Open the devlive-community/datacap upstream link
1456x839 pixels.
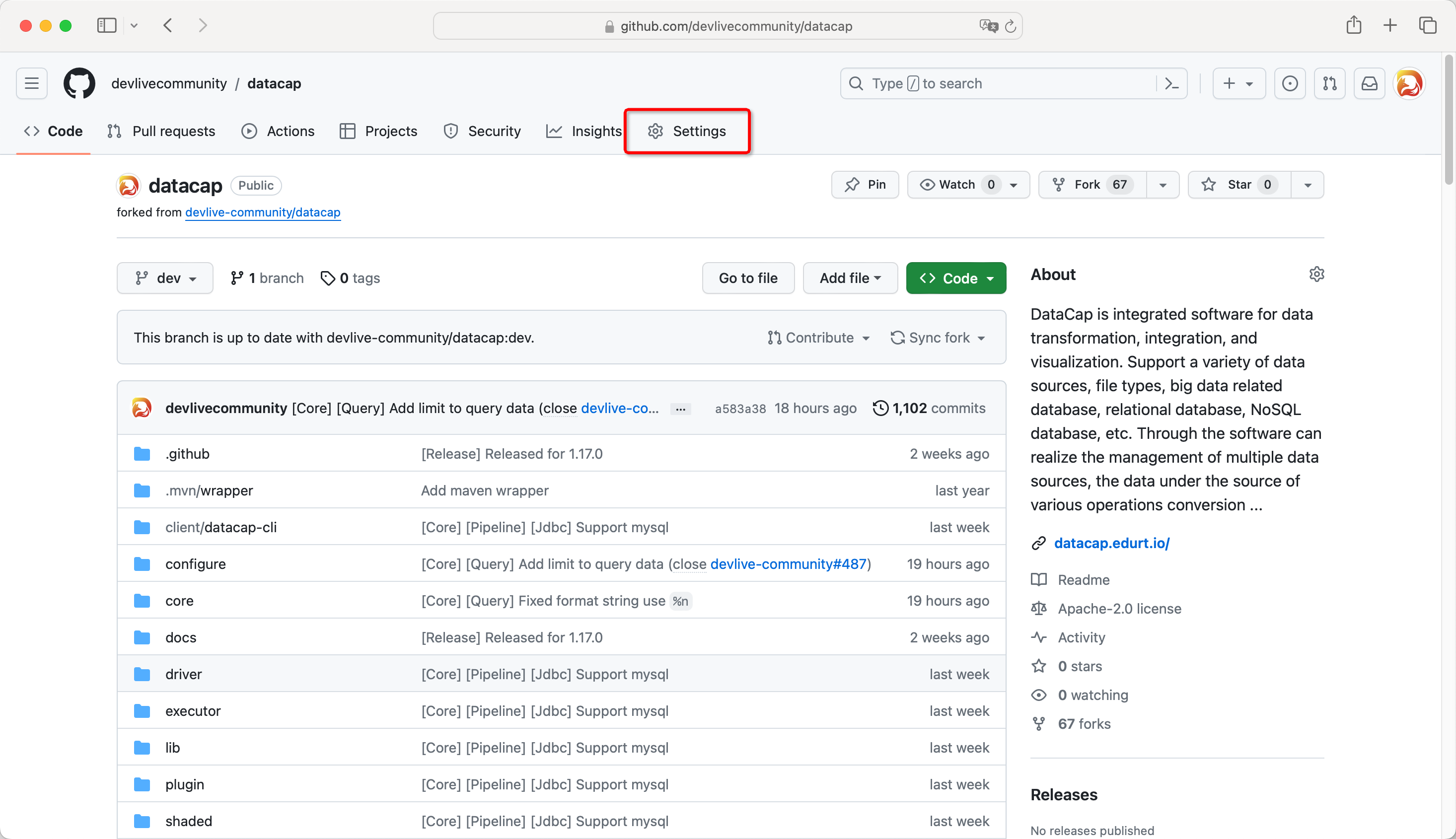point(262,212)
